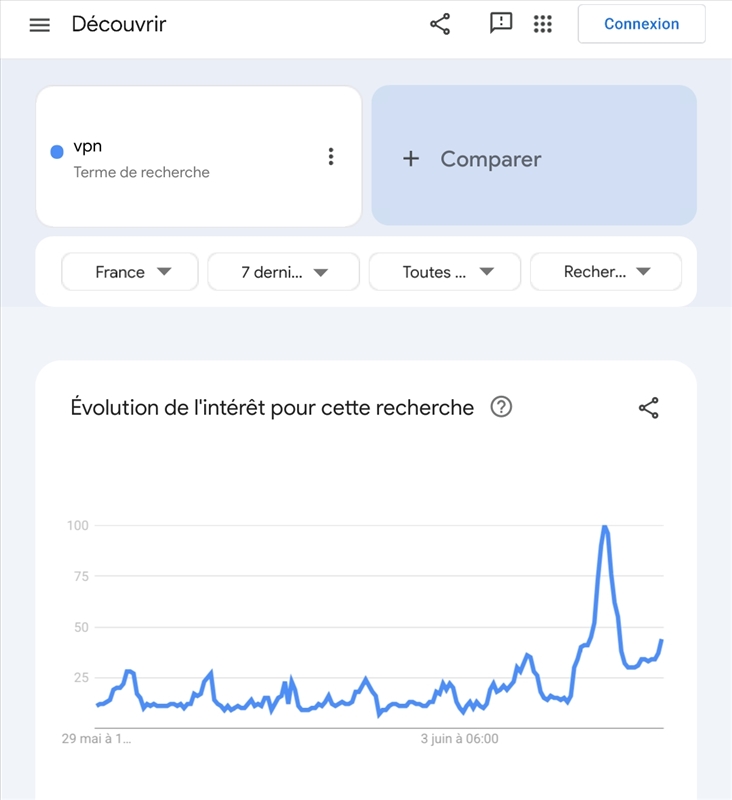Expand the France country dropdown

pos(130,272)
